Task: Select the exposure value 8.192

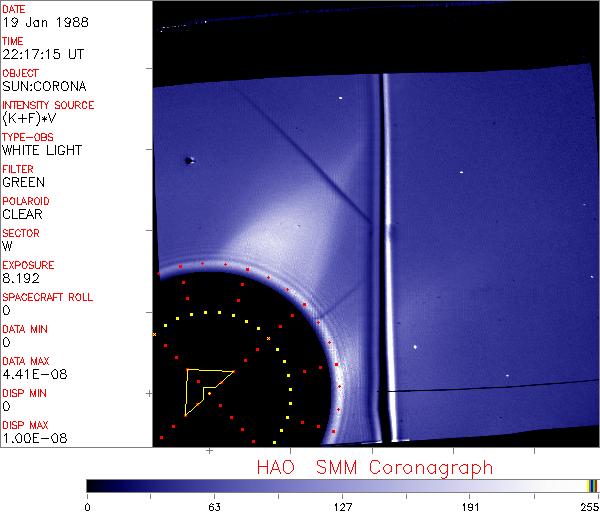Action: 21,278
